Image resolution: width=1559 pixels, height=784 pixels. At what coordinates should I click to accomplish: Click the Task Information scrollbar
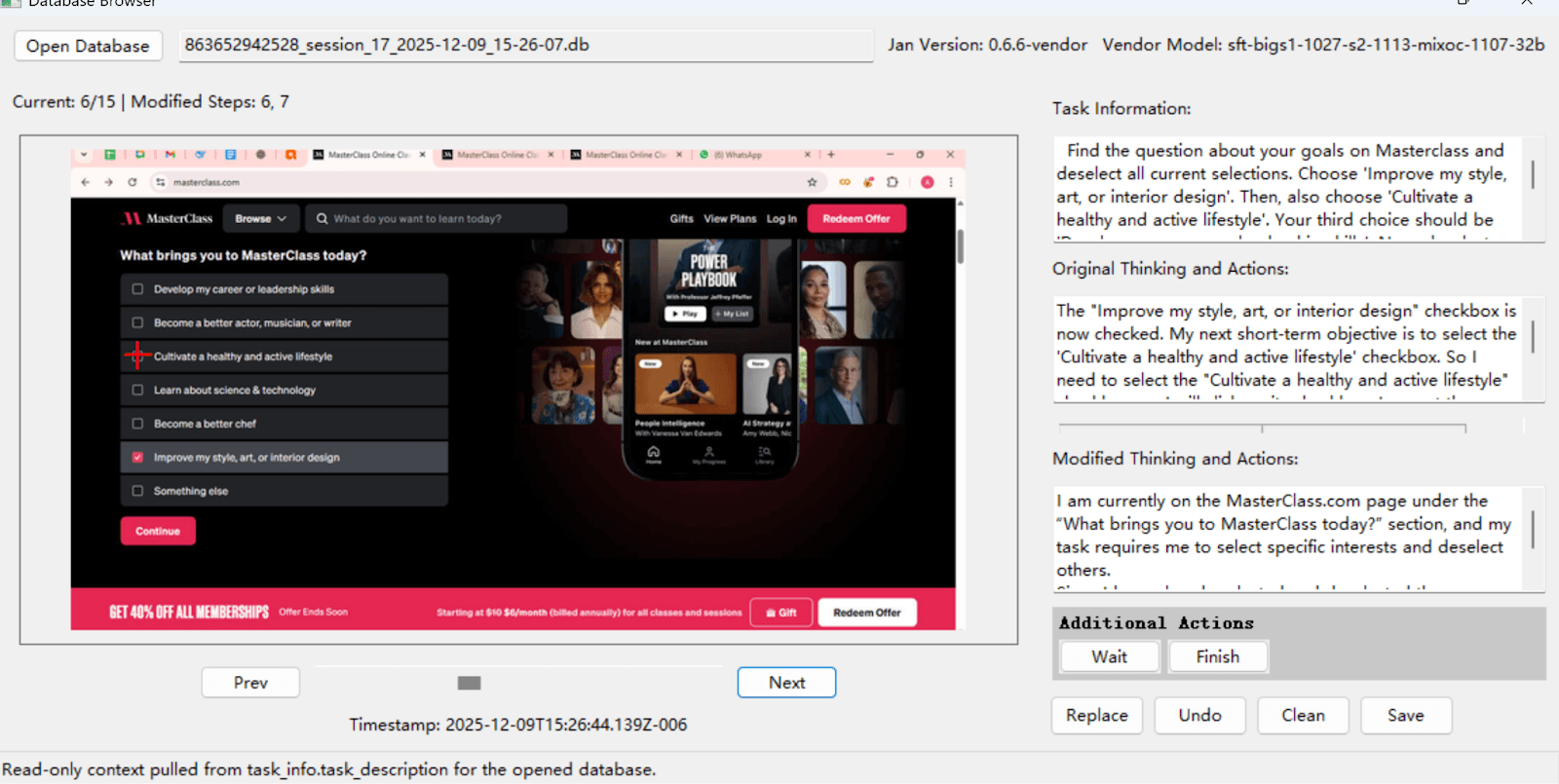[x=1533, y=174]
